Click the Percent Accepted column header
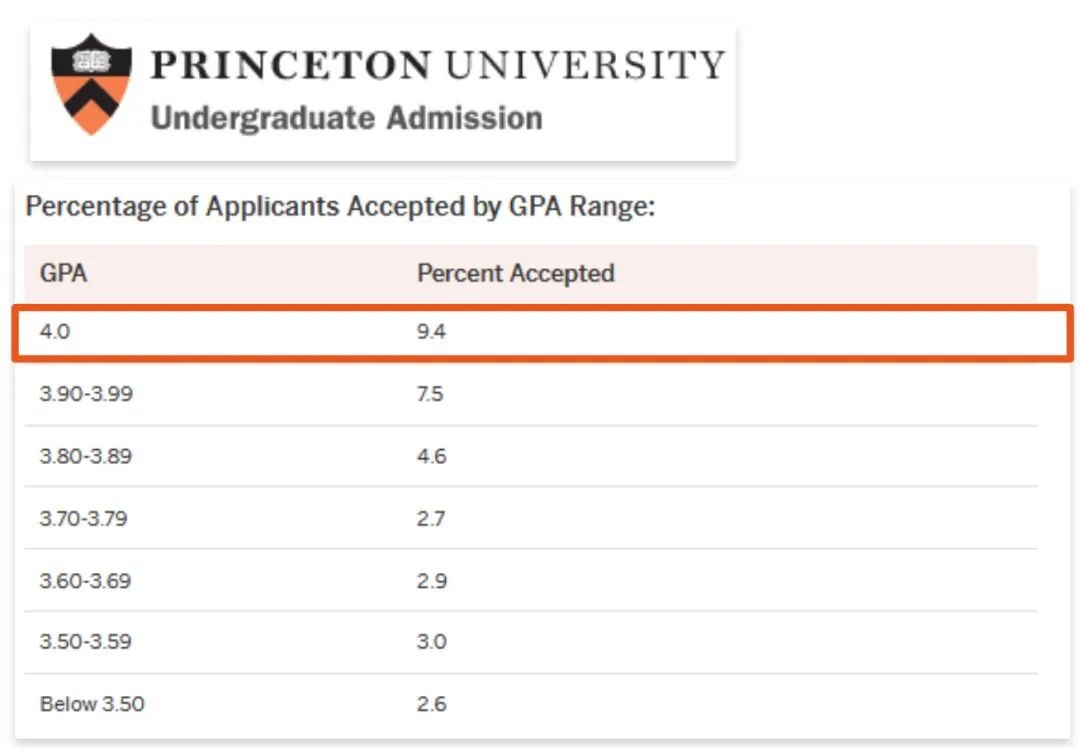The image size is (1080, 748). coord(516,273)
